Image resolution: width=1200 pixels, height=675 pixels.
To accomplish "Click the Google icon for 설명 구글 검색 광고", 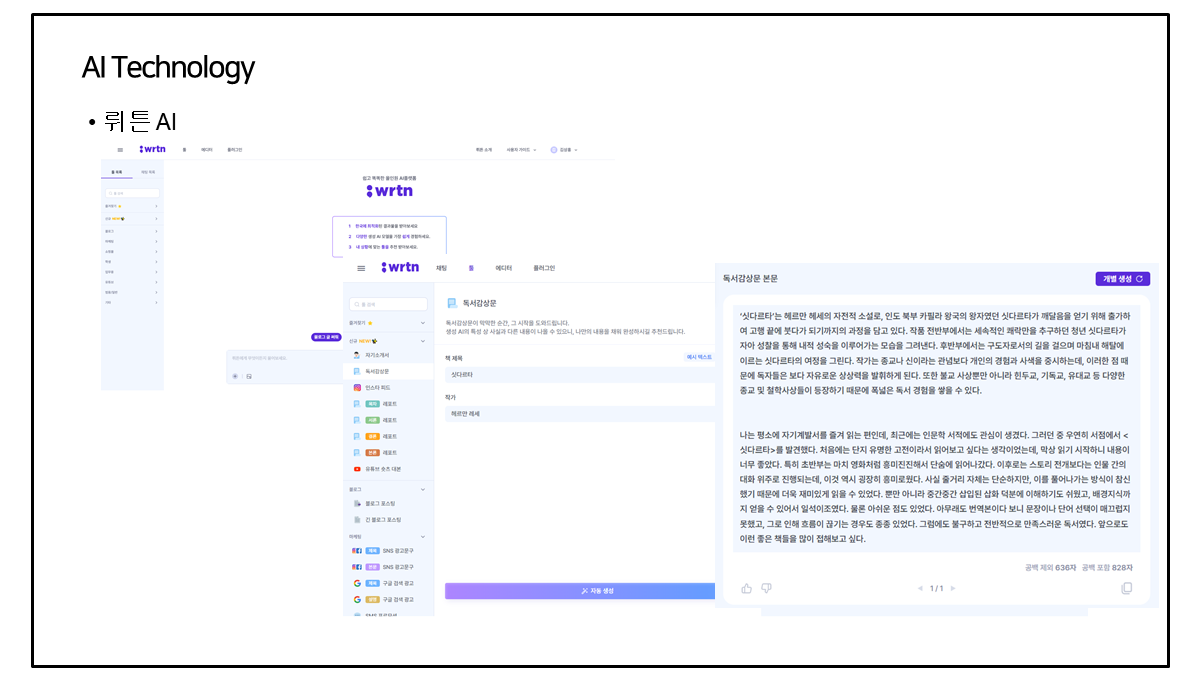I will 357,599.
